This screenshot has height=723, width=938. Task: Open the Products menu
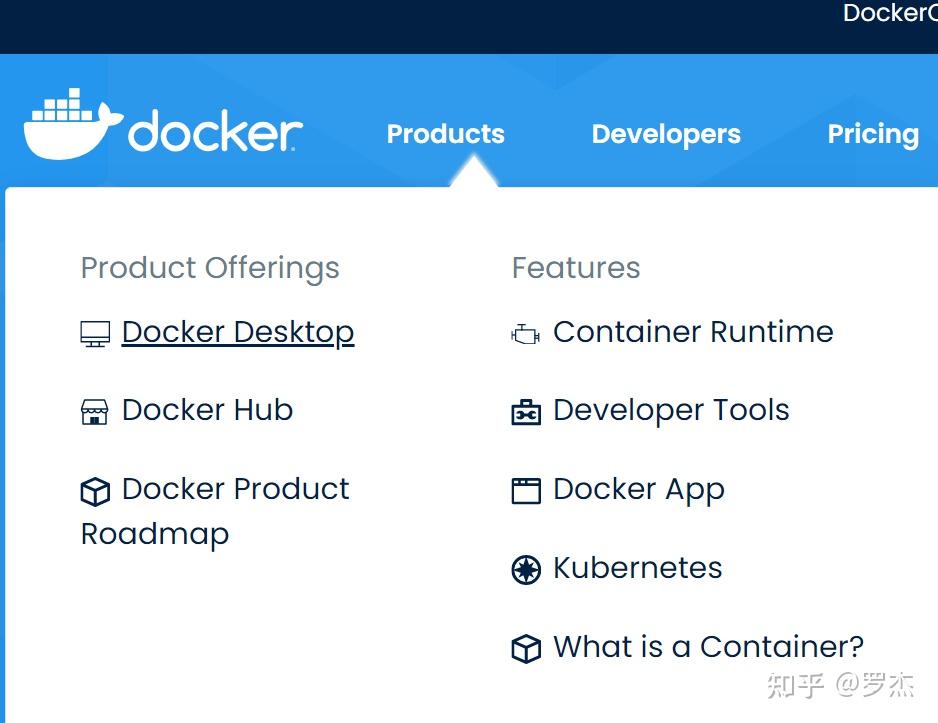445,134
